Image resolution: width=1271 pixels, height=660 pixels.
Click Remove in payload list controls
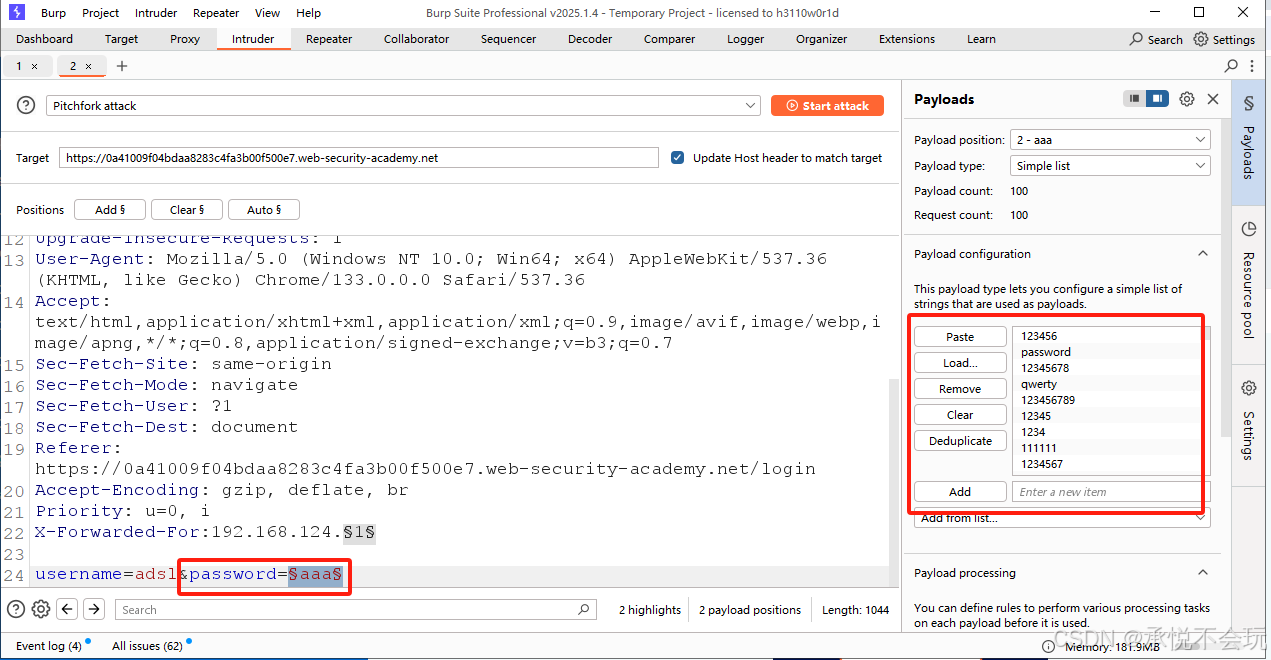click(960, 389)
